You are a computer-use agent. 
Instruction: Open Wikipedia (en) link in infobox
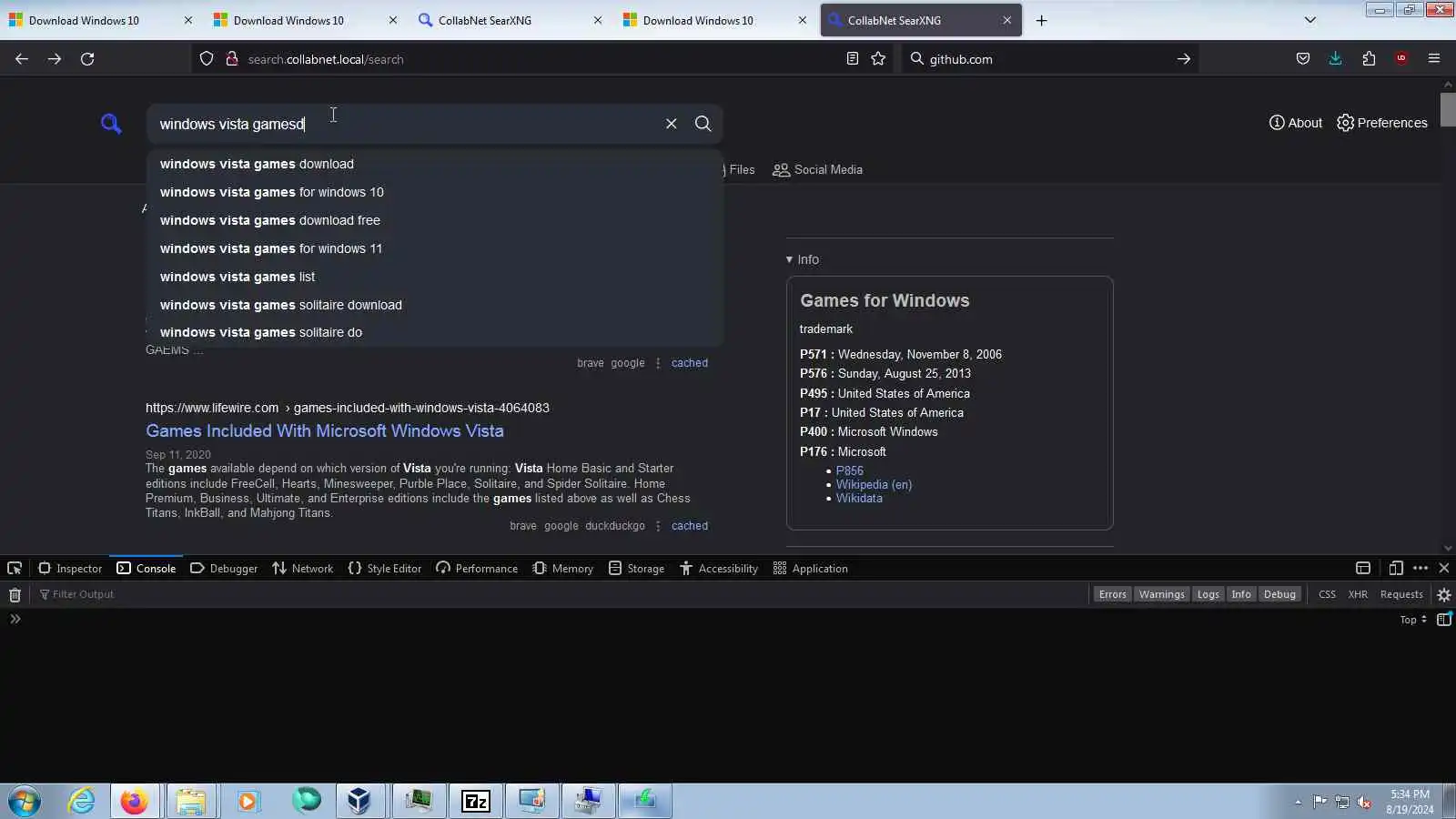[874, 485]
